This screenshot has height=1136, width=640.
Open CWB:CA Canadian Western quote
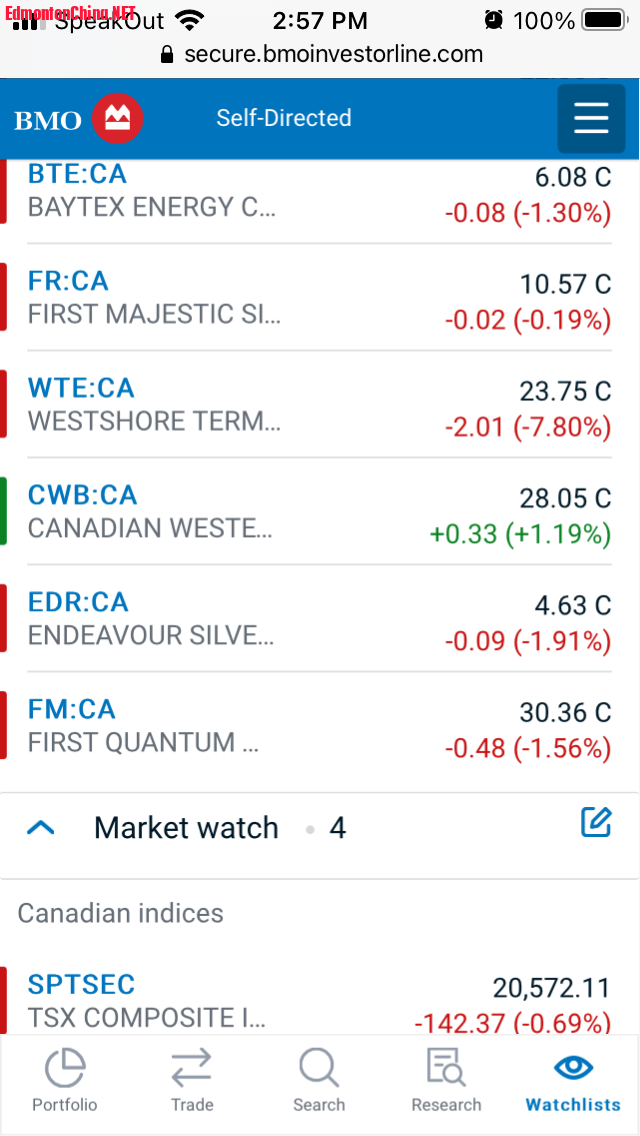tap(83, 495)
